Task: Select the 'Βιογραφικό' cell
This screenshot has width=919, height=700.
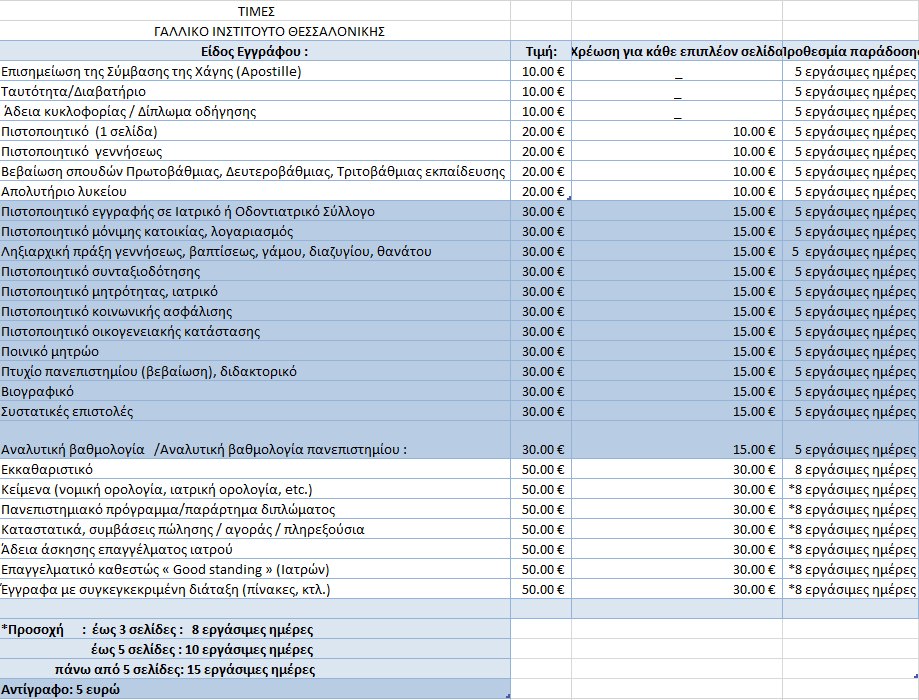Action: [x=38, y=391]
